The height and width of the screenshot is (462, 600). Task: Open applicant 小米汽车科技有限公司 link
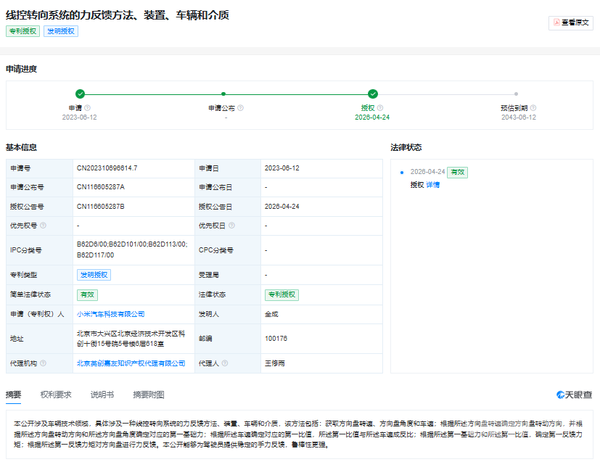[120, 314]
